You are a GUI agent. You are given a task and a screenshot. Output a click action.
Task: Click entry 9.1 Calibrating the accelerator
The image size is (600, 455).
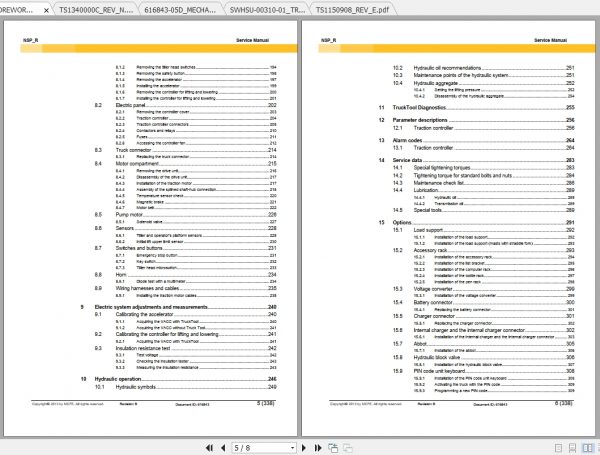pos(186,314)
